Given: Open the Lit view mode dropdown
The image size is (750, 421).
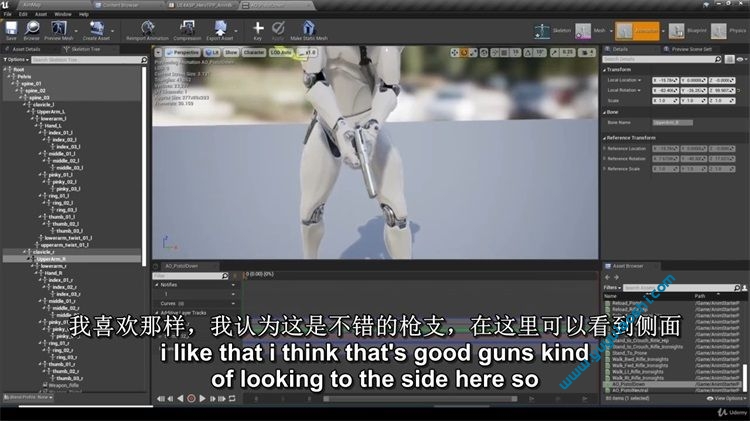Looking at the screenshot, I should 212,52.
